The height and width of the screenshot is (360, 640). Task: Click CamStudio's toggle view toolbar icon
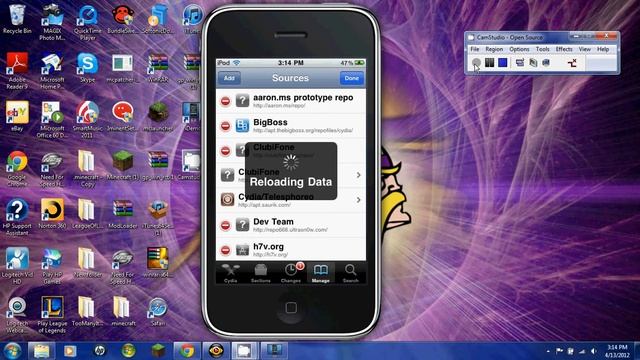click(x=520, y=62)
